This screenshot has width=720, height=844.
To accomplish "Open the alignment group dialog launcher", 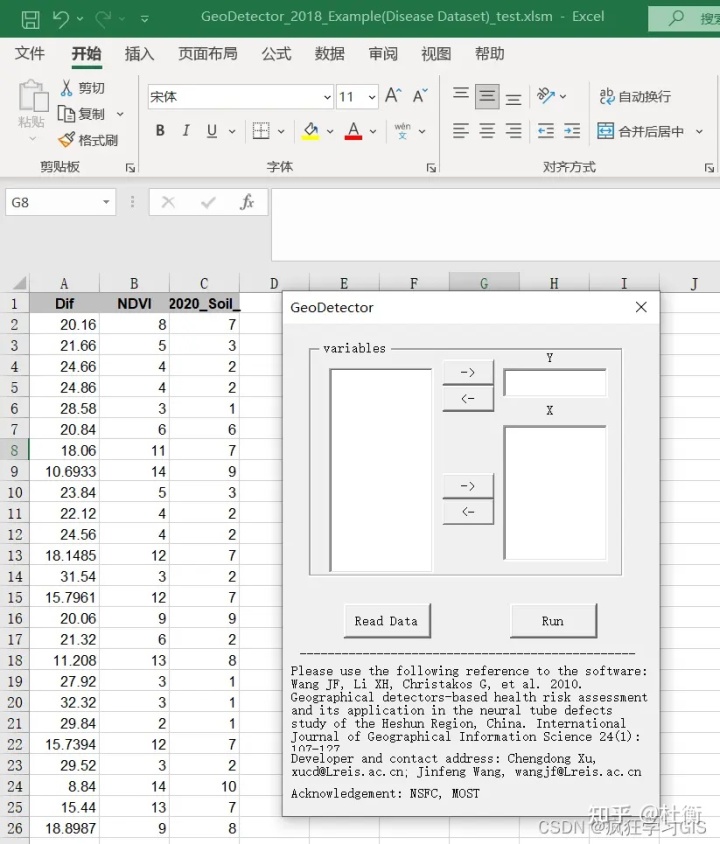I will click(x=709, y=168).
